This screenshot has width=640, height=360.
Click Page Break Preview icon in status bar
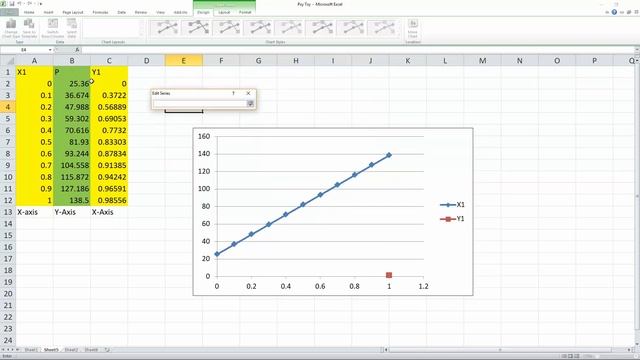pos(577,356)
